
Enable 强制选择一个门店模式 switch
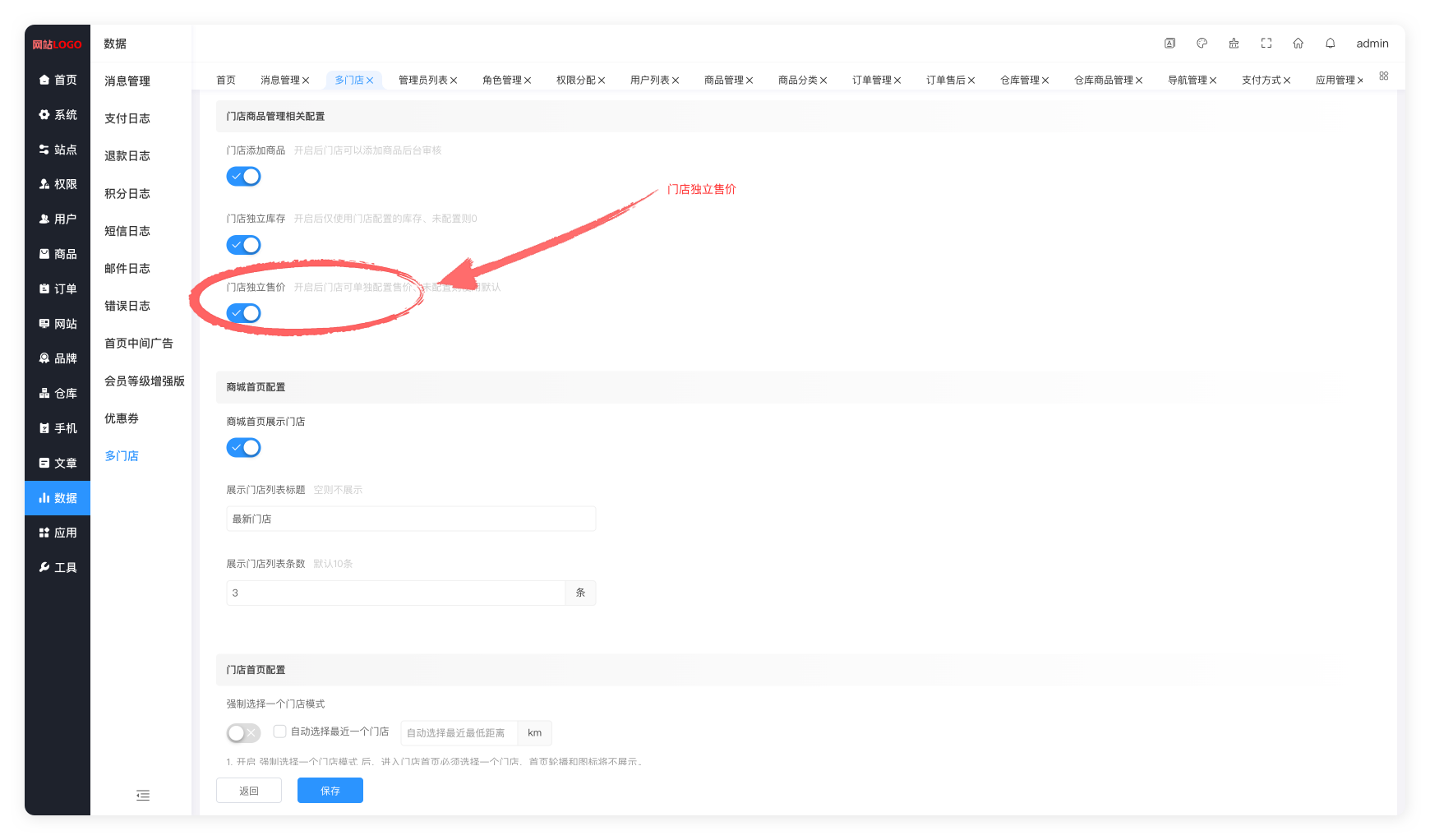pyautogui.click(x=243, y=732)
